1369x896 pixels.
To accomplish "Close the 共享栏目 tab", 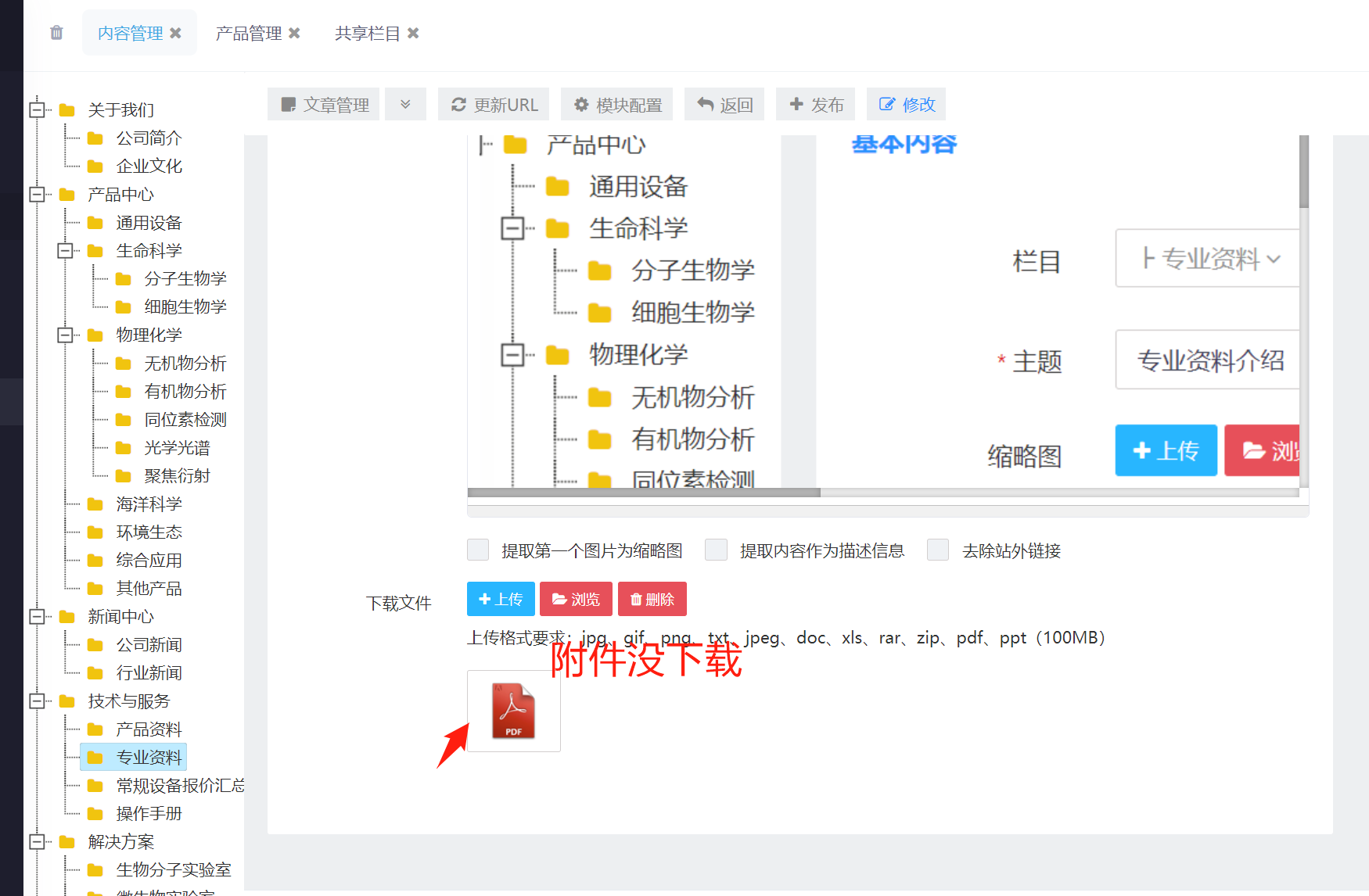I will [x=413, y=33].
